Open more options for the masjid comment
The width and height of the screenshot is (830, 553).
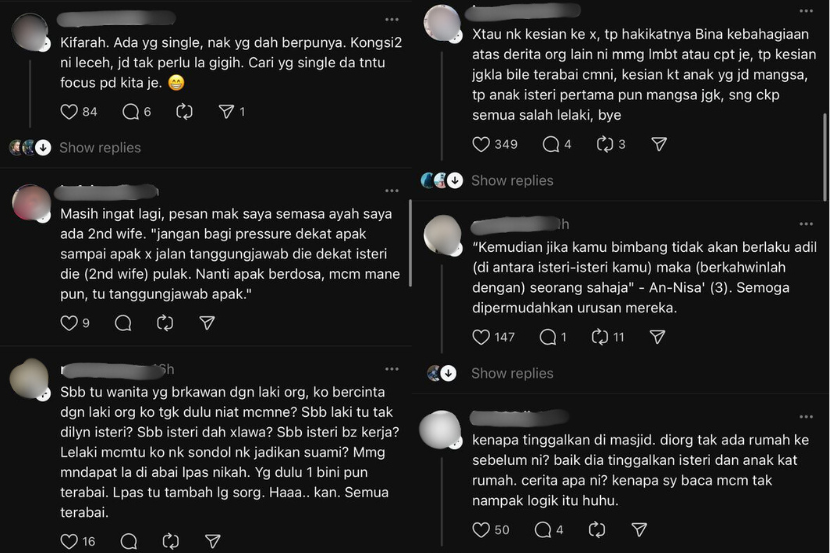[x=806, y=416]
